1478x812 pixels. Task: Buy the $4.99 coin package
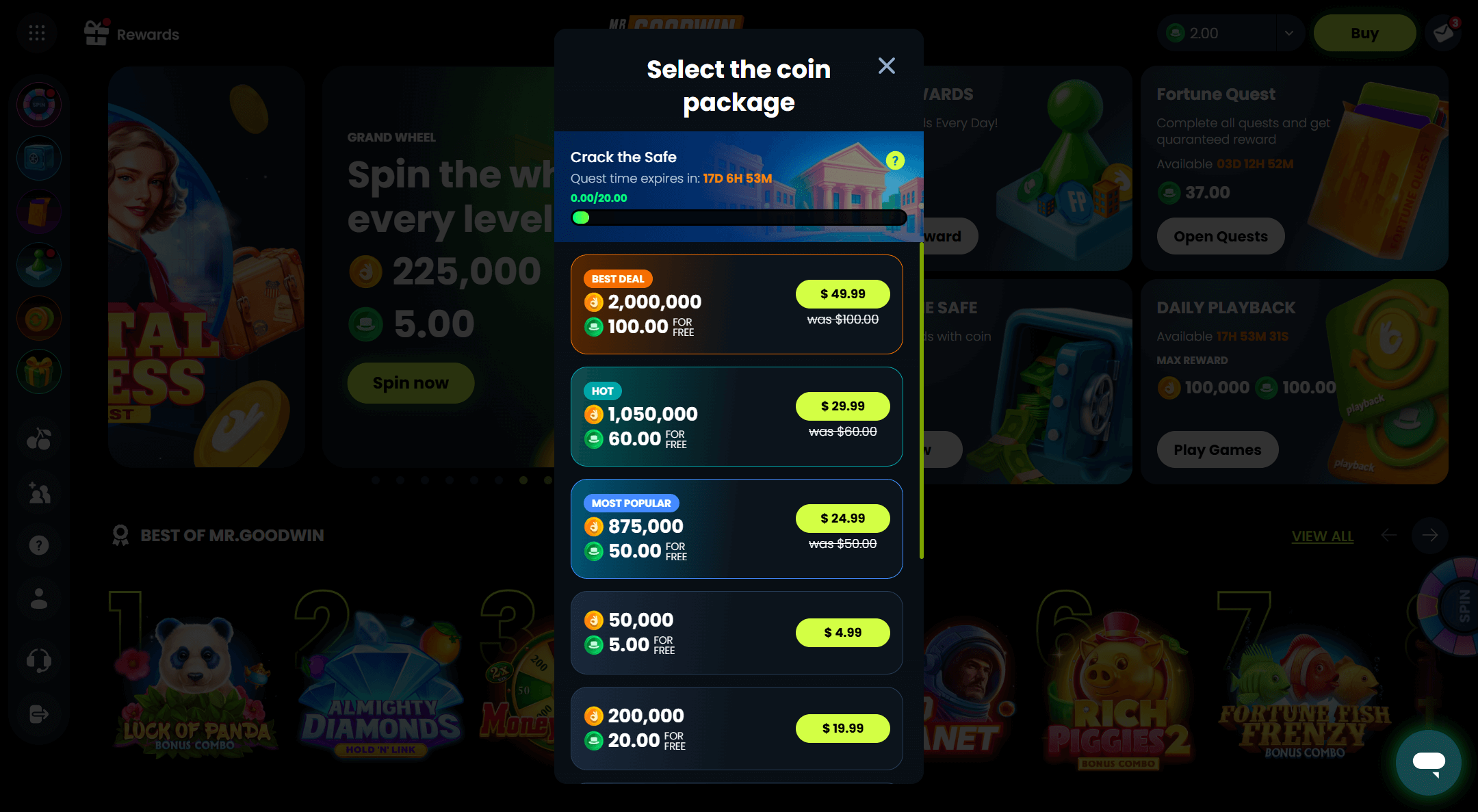(842, 633)
